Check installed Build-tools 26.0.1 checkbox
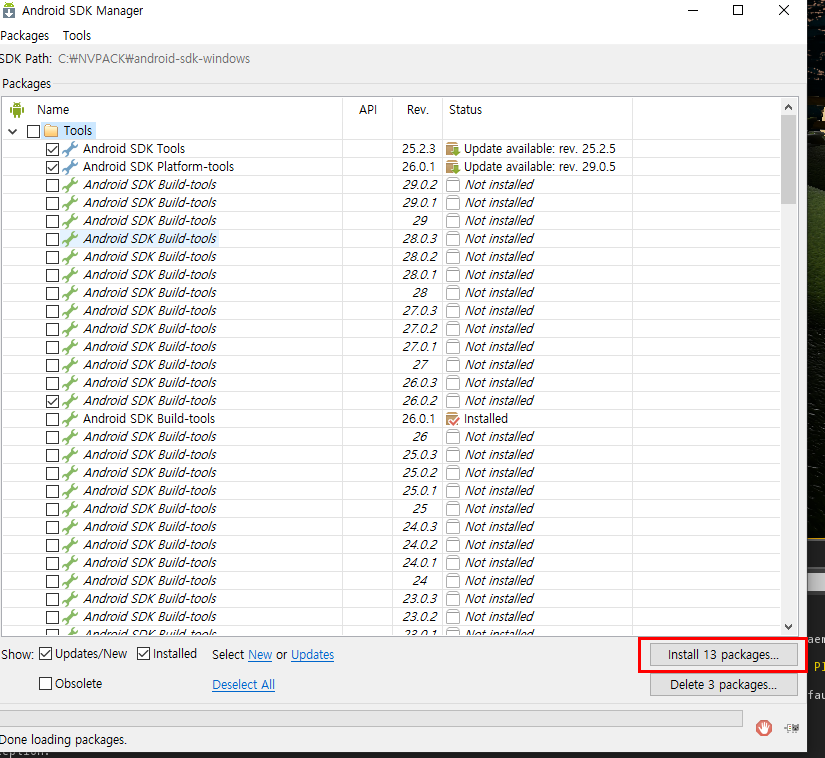825x758 pixels. [x=52, y=419]
